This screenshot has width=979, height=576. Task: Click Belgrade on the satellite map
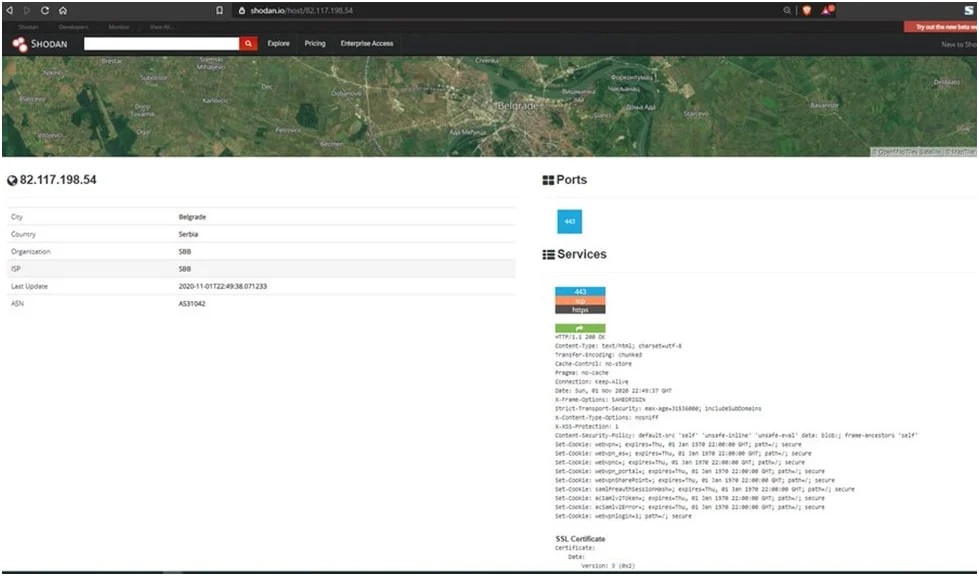[520, 103]
